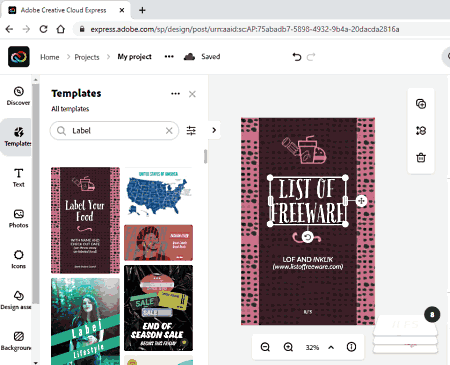The width and height of the screenshot is (450, 365).
Task: Select the food icon graphic on canvas
Action: [x=304, y=150]
